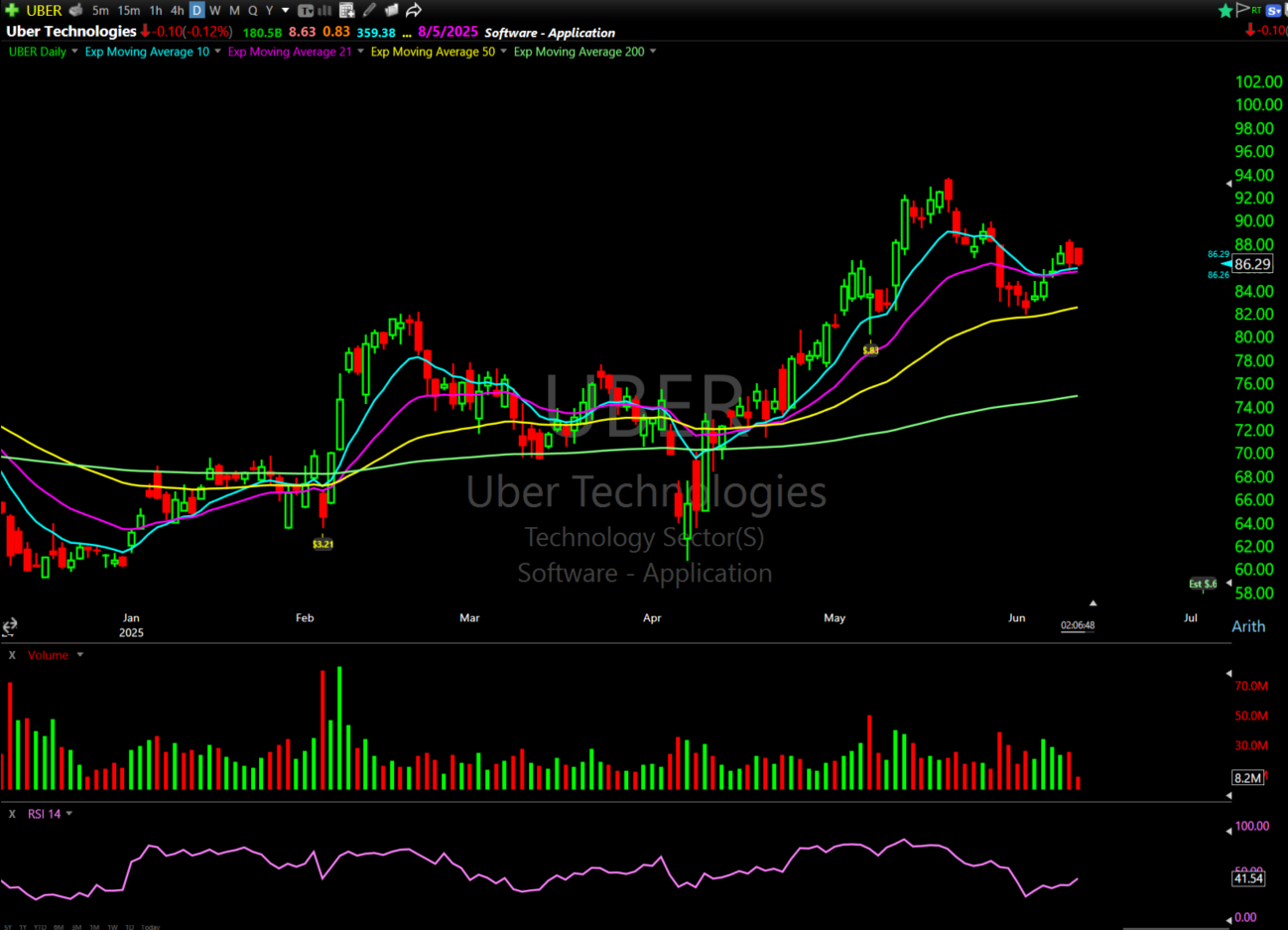
Task: Click the Exp Moving Average 50 label
Action: pyautogui.click(x=433, y=52)
